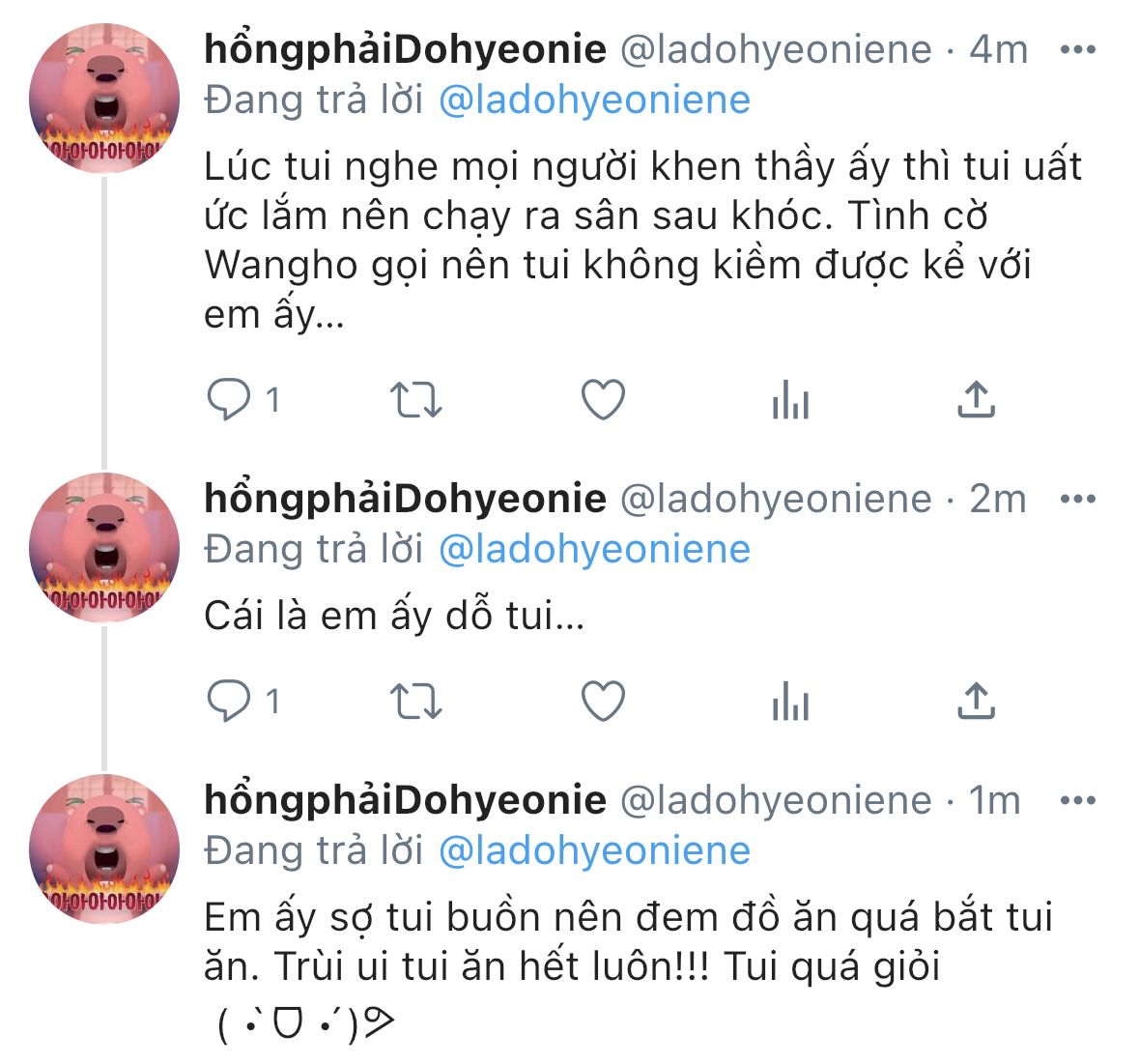Viewport: 1139px width, 1064px height.
Task: Like the tweet about Wangho calling
Action: pos(603,399)
